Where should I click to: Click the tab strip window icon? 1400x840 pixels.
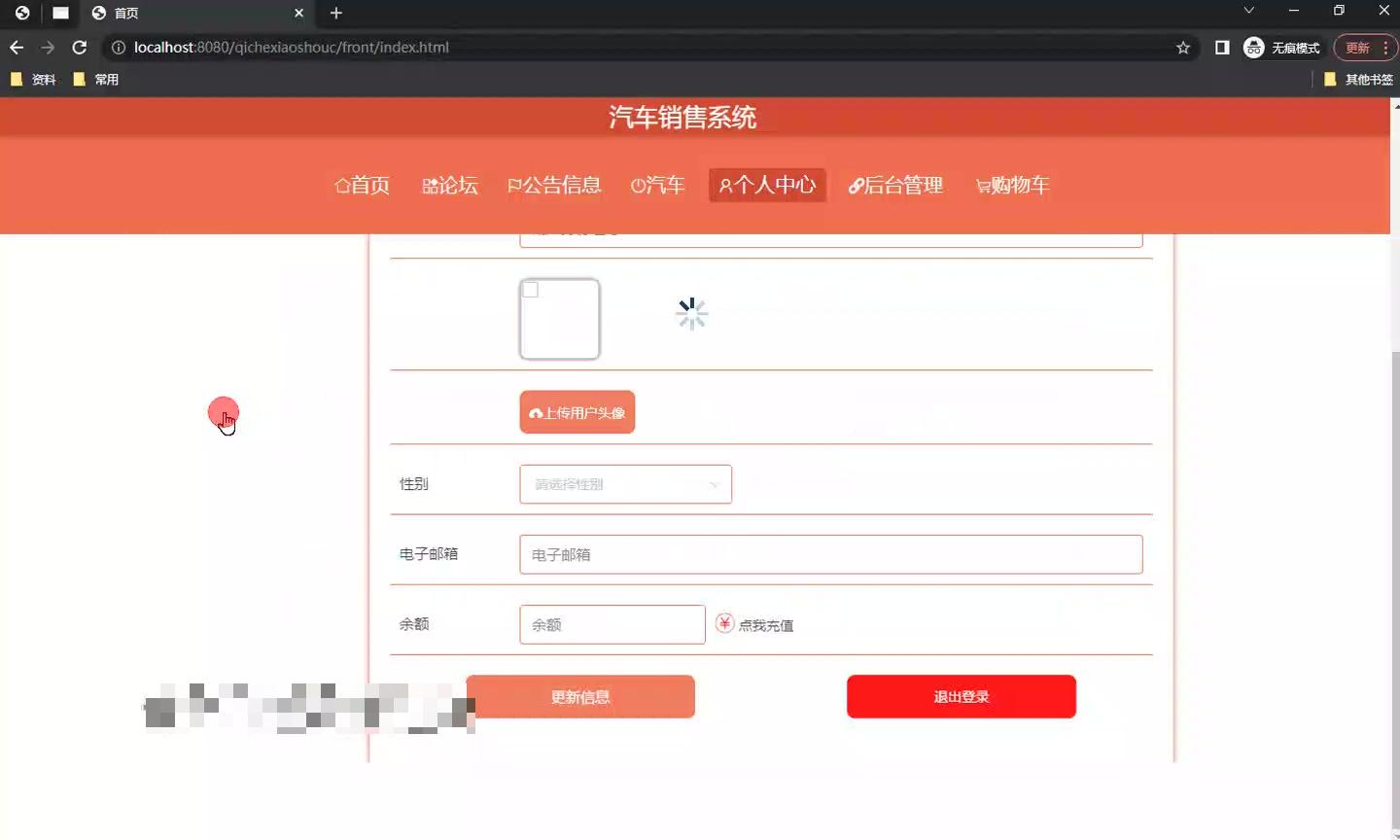pyautogui.click(x=60, y=13)
